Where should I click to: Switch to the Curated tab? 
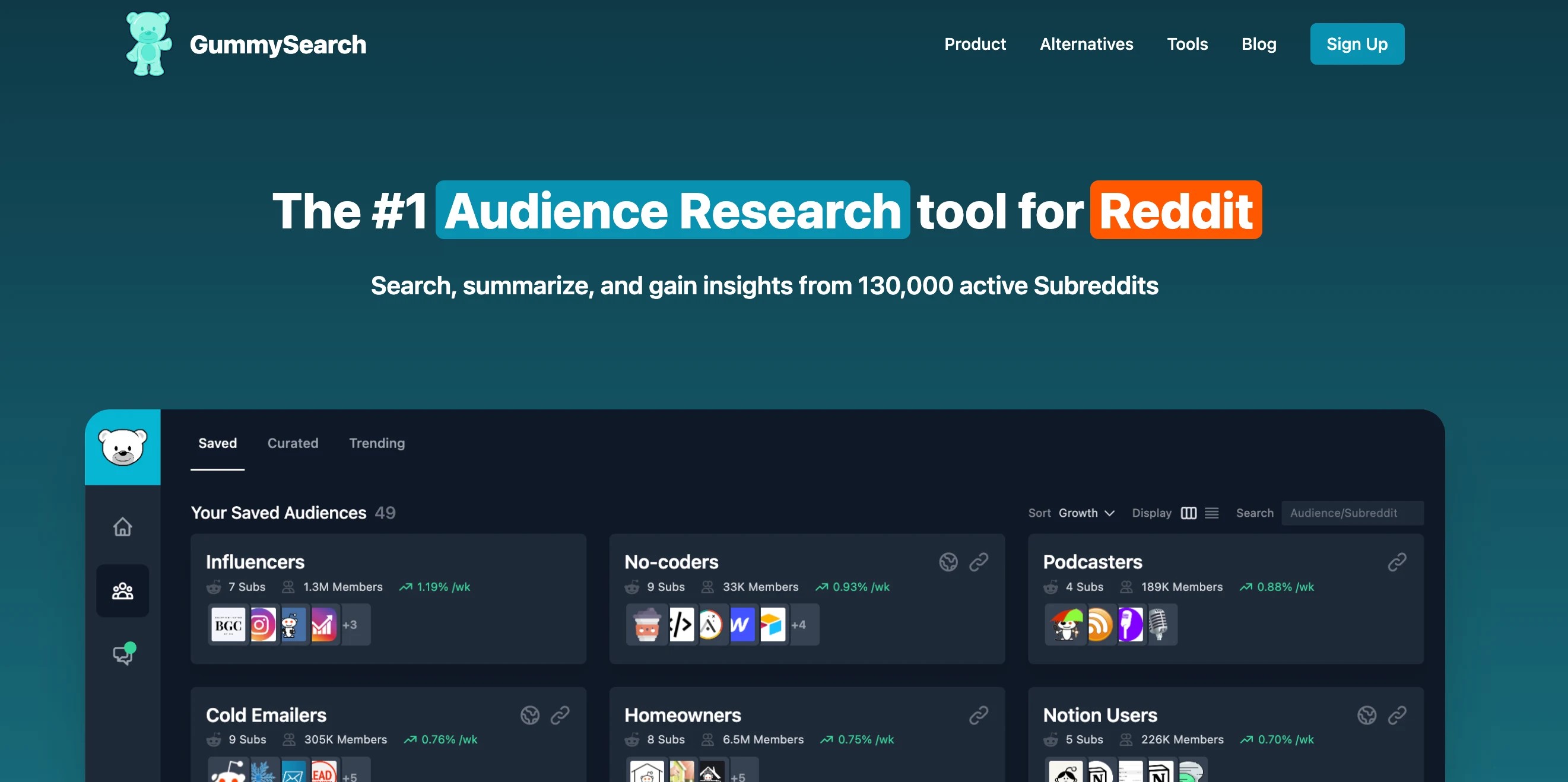coord(293,443)
